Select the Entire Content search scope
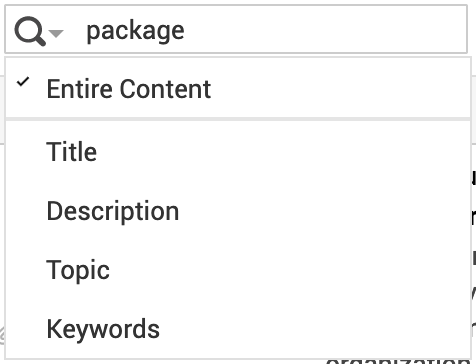 tap(238, 89)
